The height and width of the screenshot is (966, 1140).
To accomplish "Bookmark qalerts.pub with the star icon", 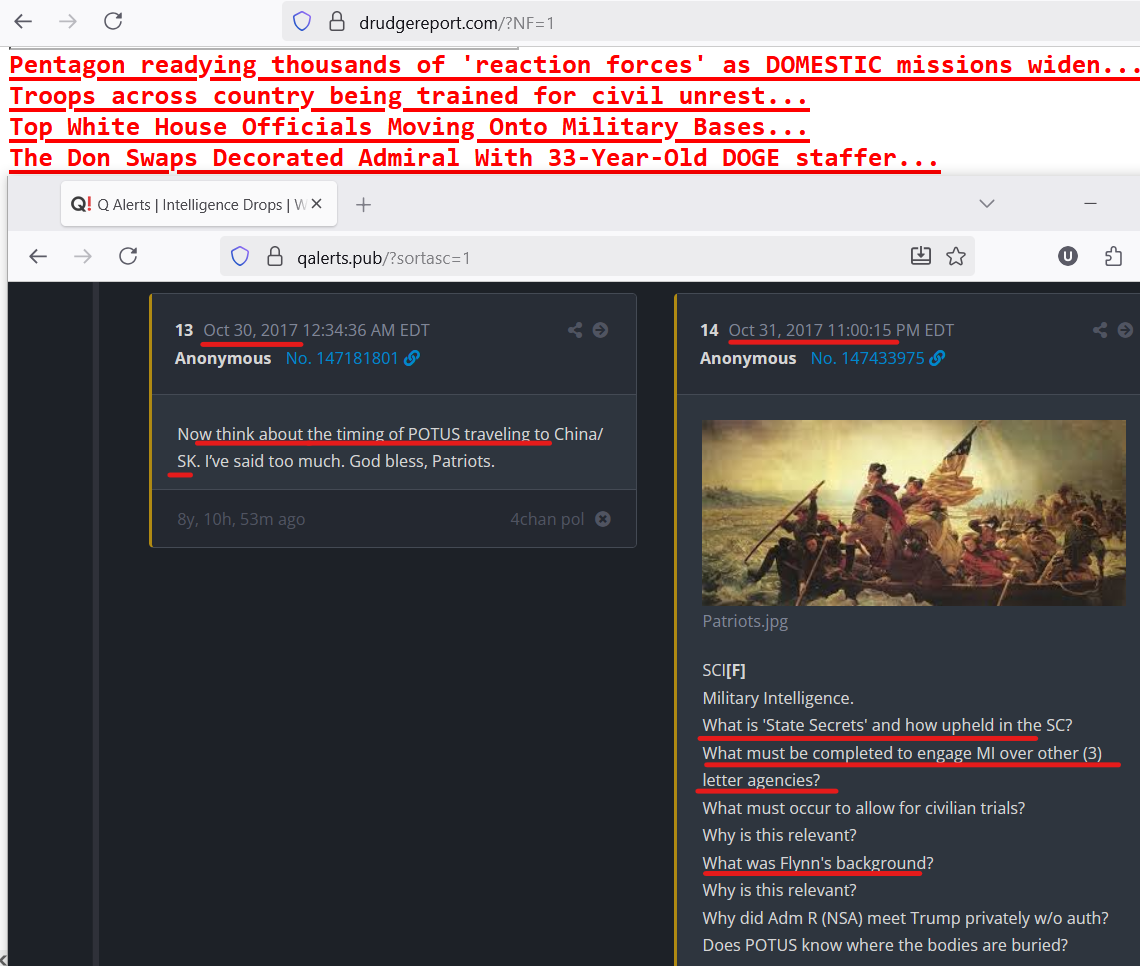I will (956, 256).
